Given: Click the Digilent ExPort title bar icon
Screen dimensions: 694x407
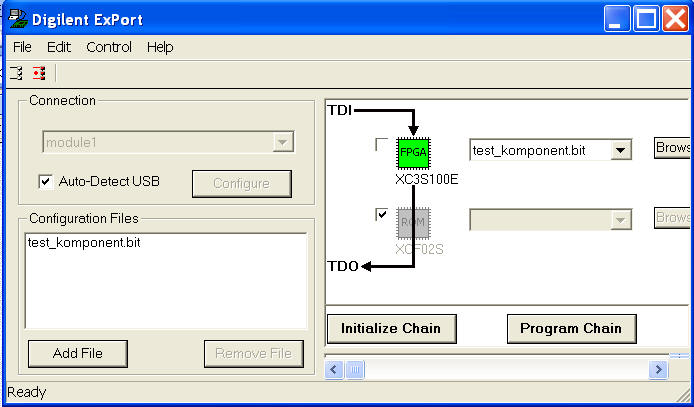Looking at the screenshot, I should coord(18,19).
